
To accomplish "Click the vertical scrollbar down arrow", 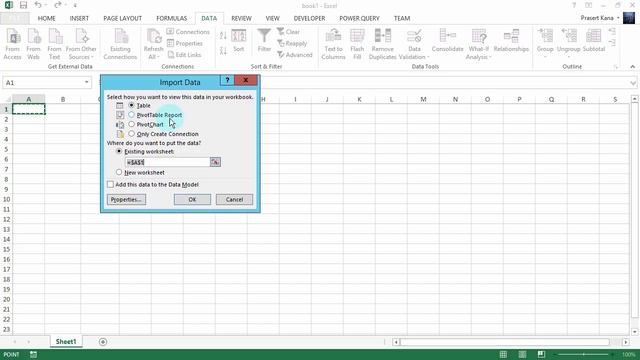I will click(634, 331).
